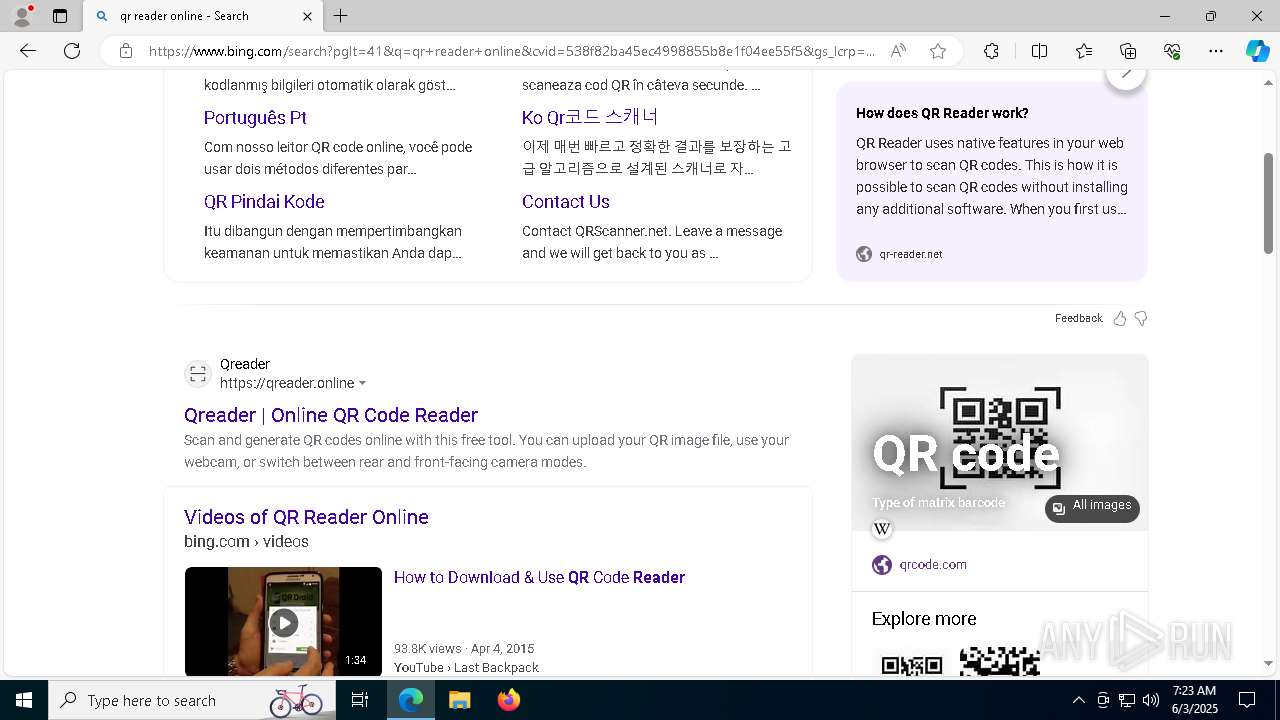Viewport: 1280px width, 720px height.
Task: Expand the qreader.online URL dropdown arrow
Action: (362, 383)
